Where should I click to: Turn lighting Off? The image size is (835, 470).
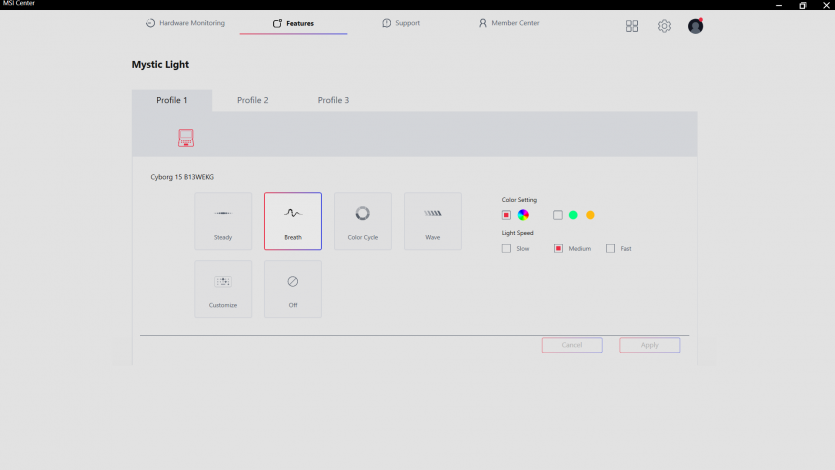(x=293, y=289)
